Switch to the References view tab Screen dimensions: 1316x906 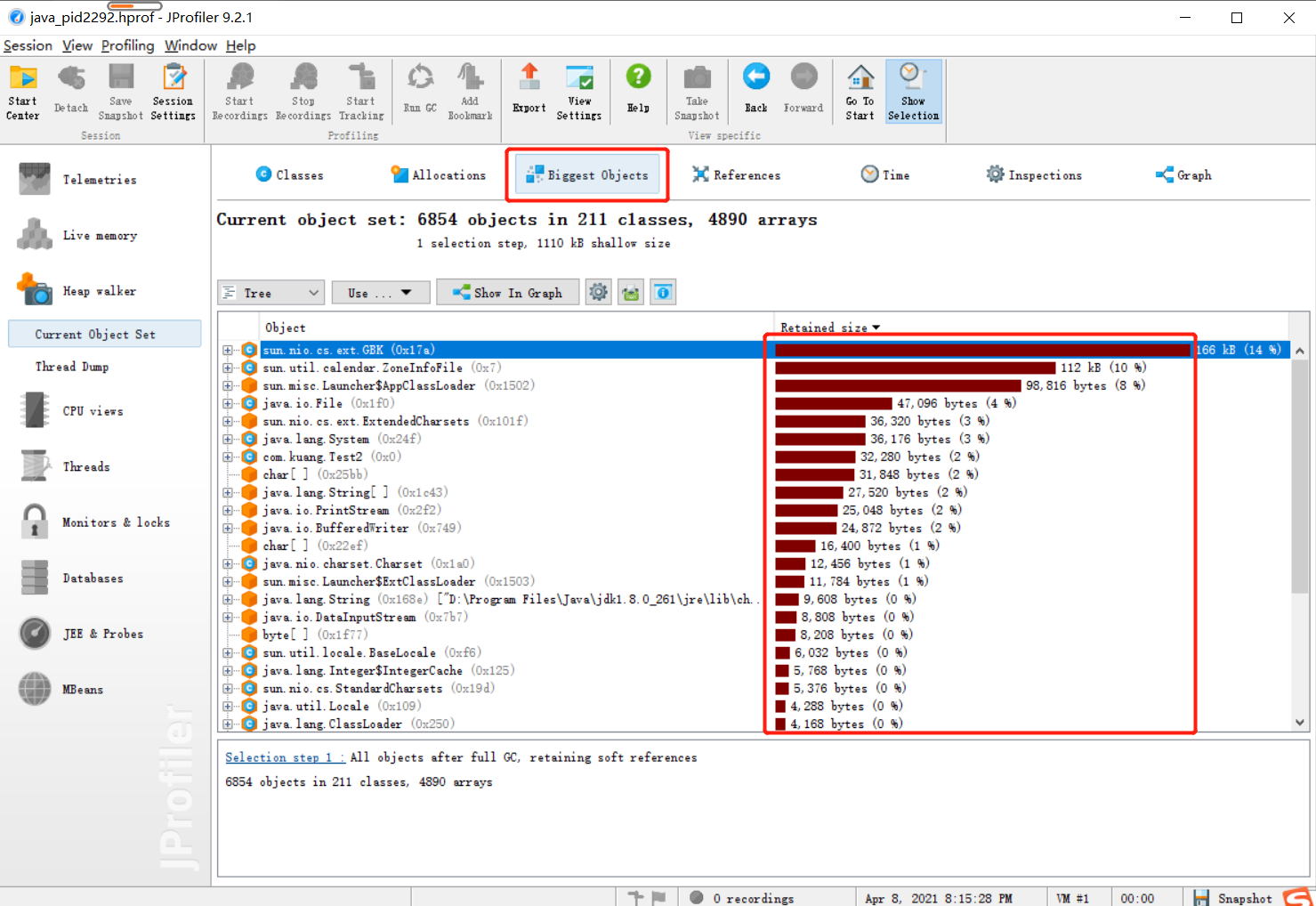point(737,175)
